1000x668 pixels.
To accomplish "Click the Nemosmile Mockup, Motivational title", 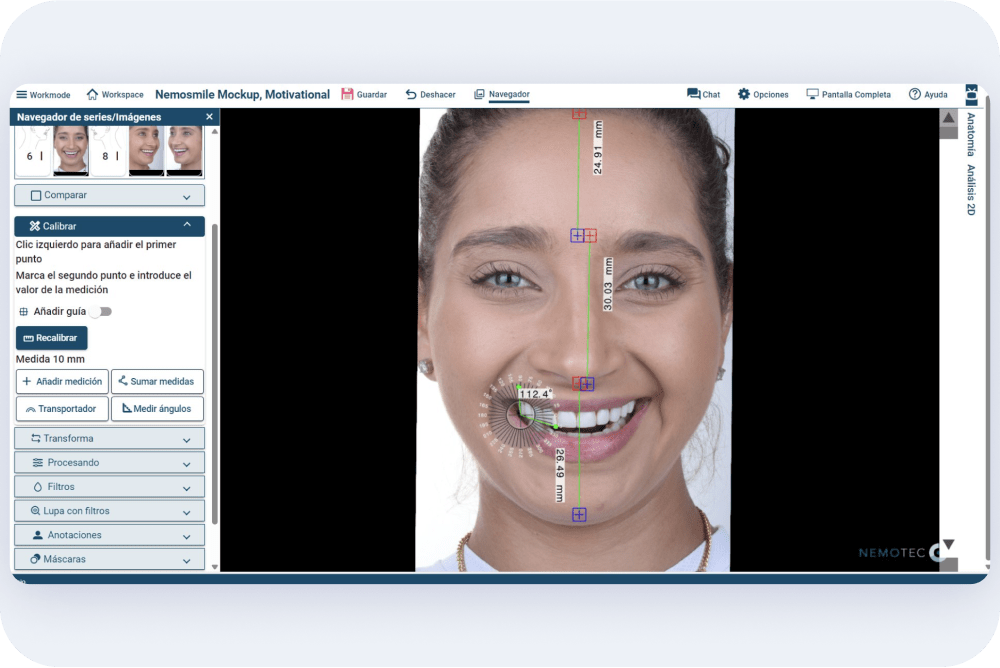I will click(242, 94).
